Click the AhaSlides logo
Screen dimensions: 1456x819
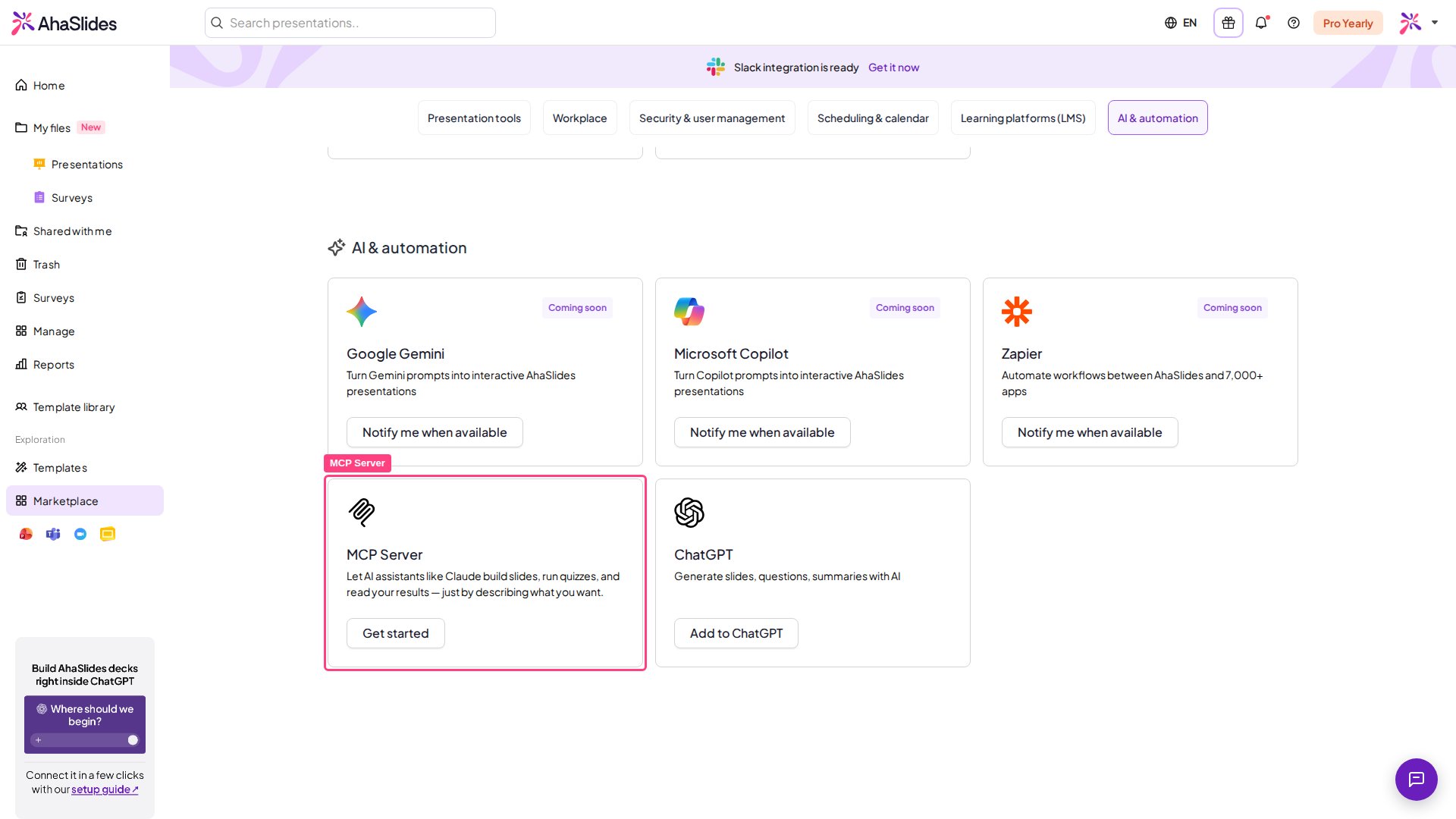coord(64,23)
